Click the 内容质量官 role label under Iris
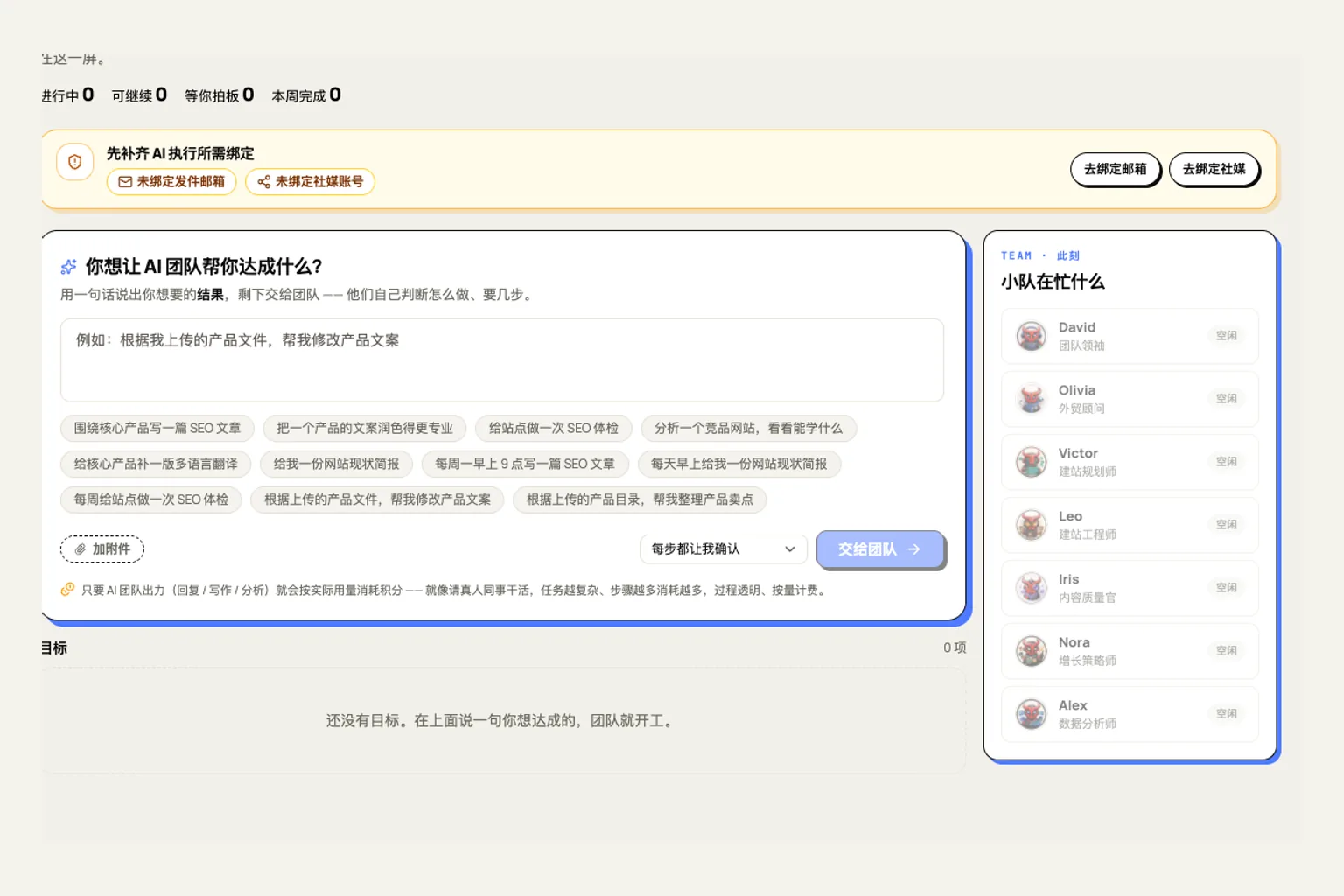This screenshot has width=1344, height=896. click(x=1088, y=598)
